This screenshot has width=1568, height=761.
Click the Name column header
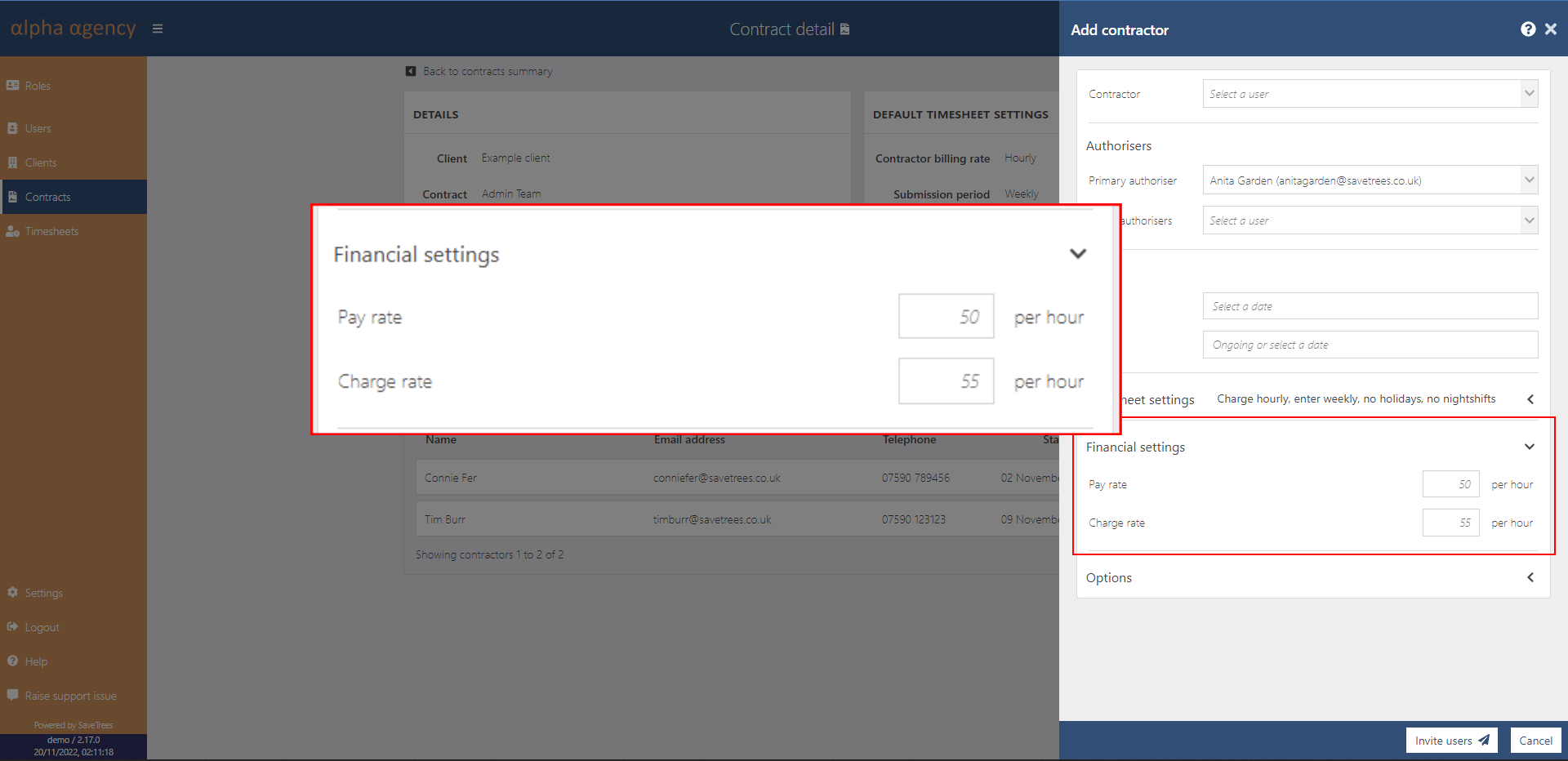[441, 439]
